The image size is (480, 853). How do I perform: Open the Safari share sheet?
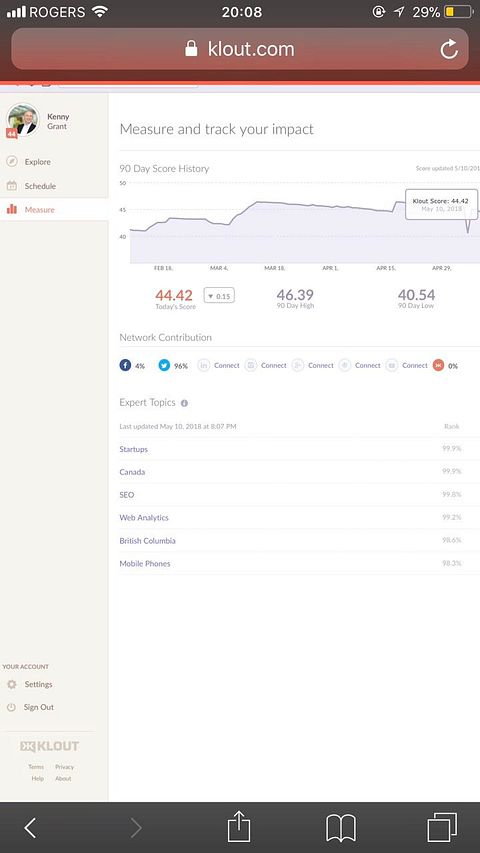click(238, 827)
